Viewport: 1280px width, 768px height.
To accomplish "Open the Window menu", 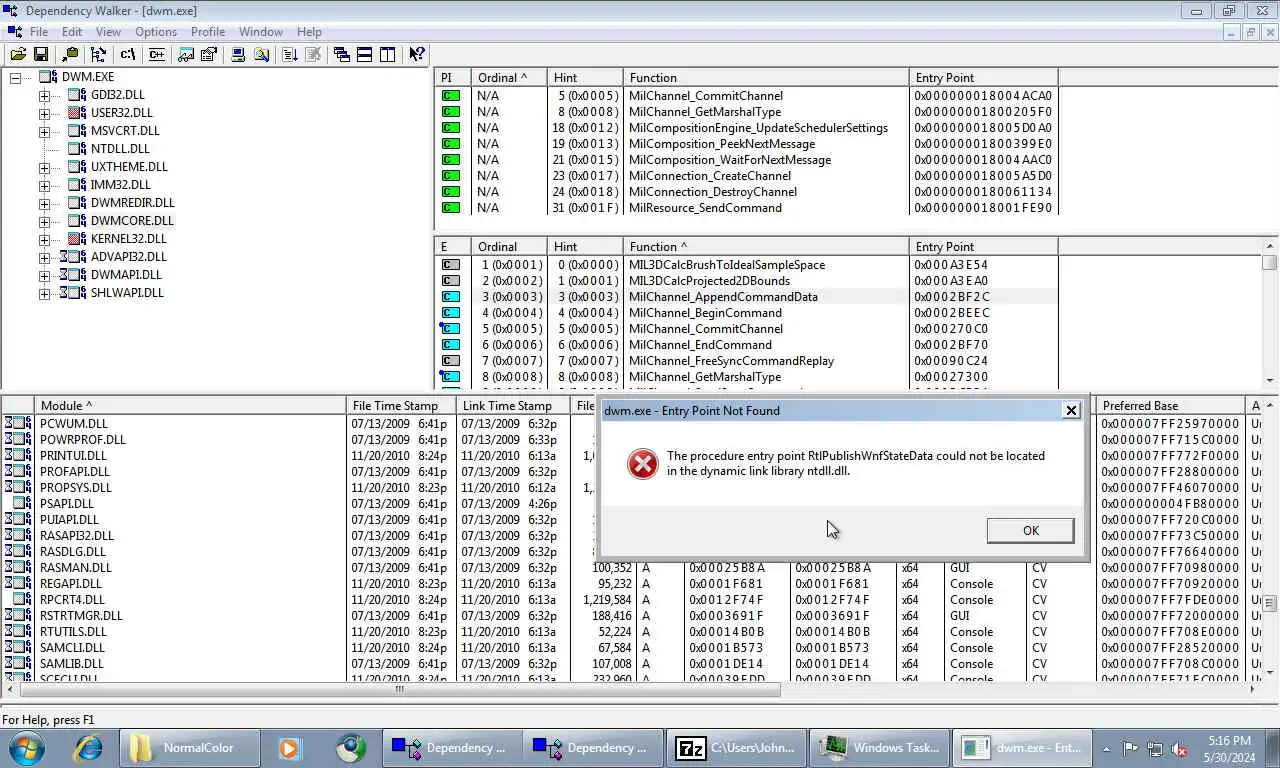I will (261, 32).
